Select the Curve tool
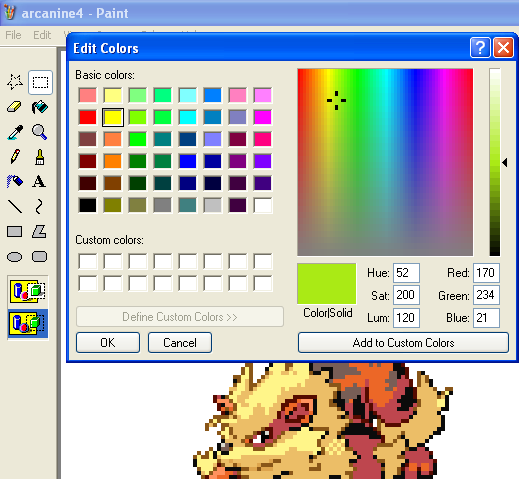The image size is (519, 479). [x=39, y=207]
